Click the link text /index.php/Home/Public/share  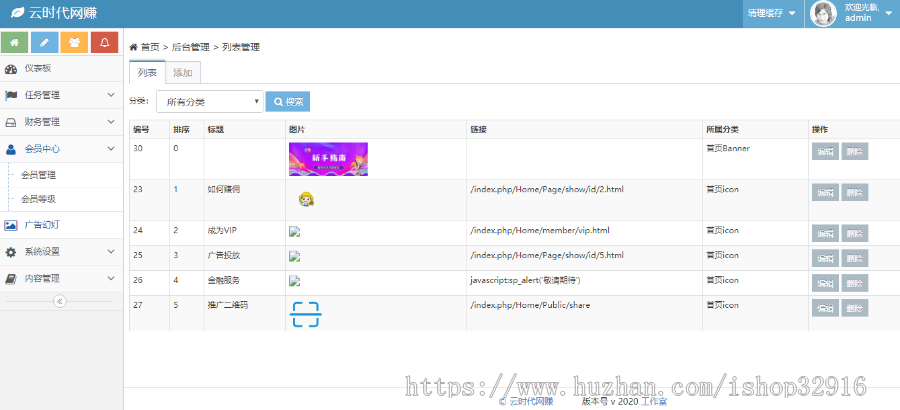[x=530, y=305]
